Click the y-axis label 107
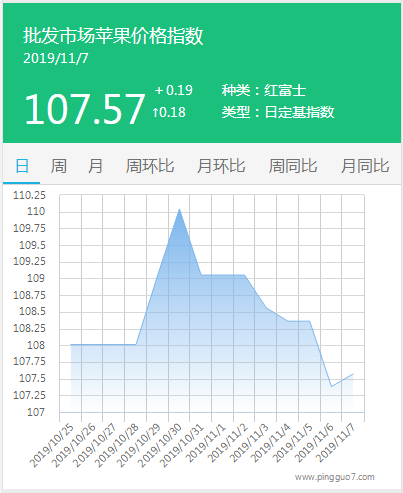Image resolution: width=403 pixels, height=493 pixels. point(36,412)
